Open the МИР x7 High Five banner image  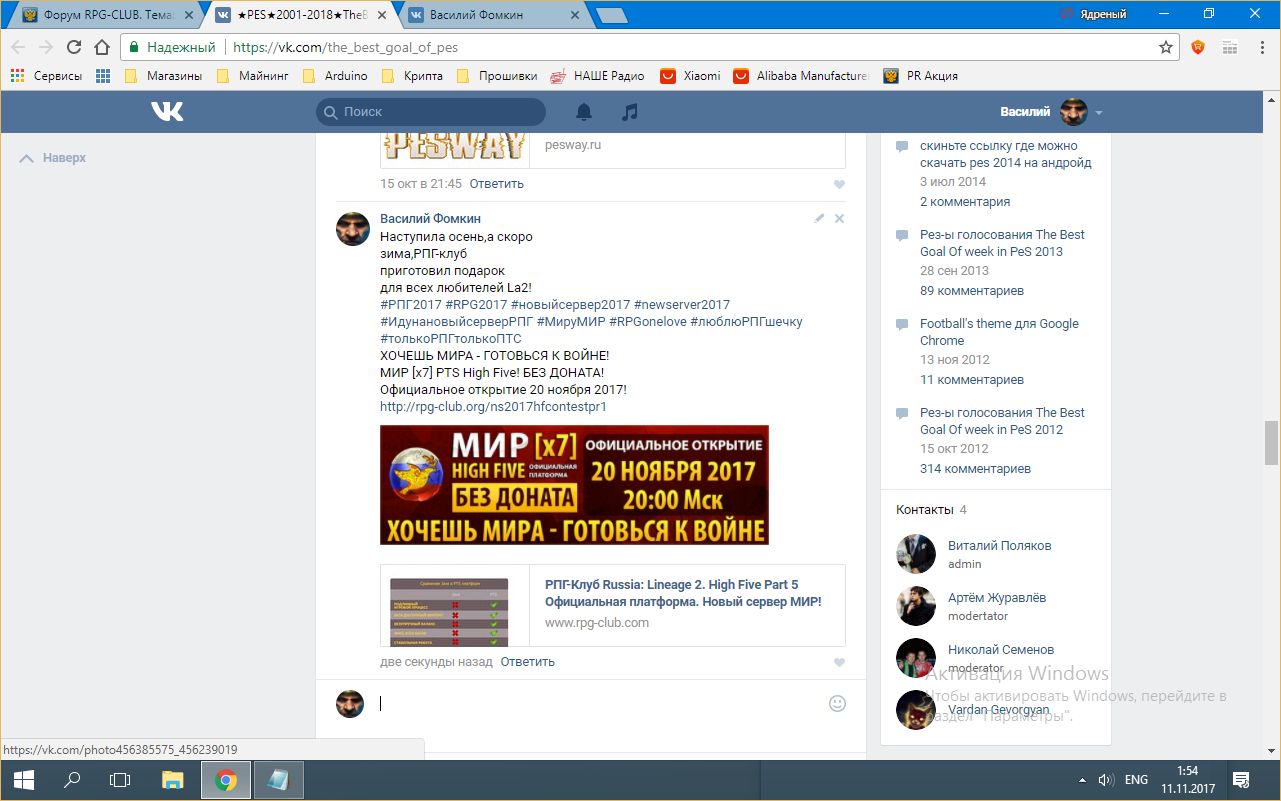point(574,485)
